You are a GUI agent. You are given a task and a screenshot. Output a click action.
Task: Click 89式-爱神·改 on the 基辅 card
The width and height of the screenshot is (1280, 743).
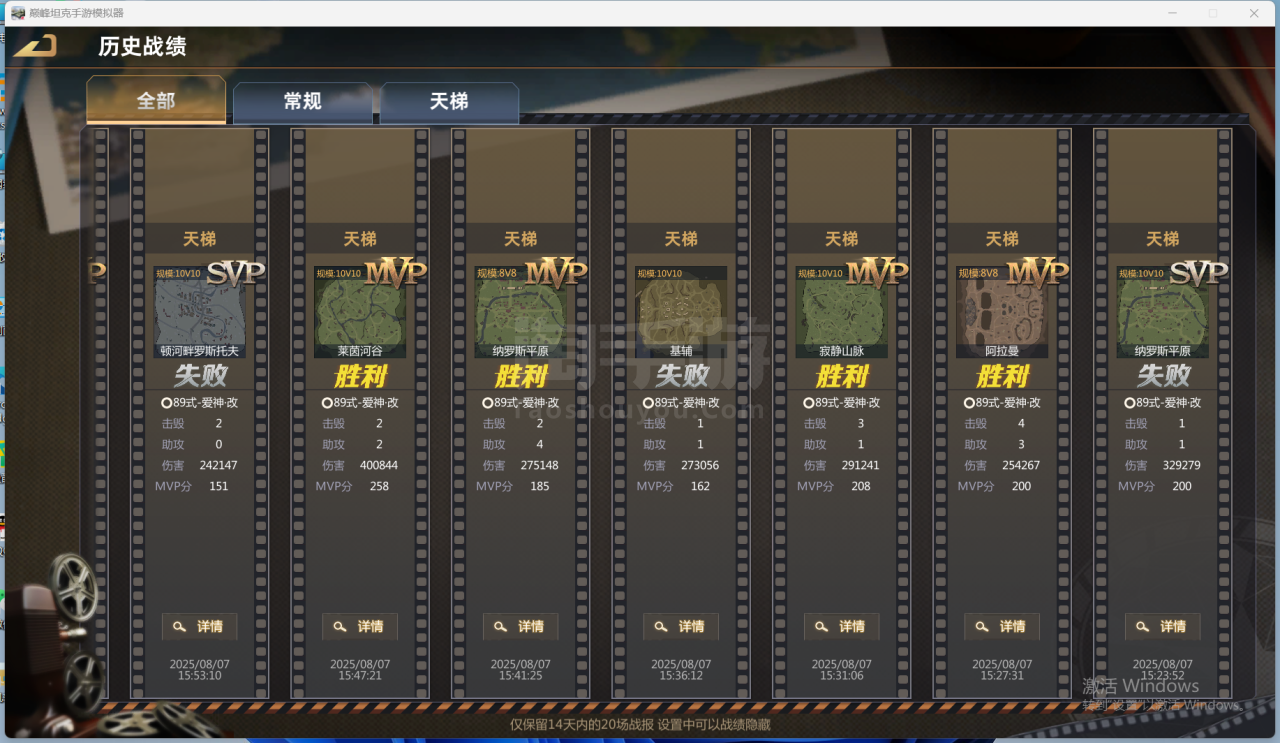(x=681, y=402)
